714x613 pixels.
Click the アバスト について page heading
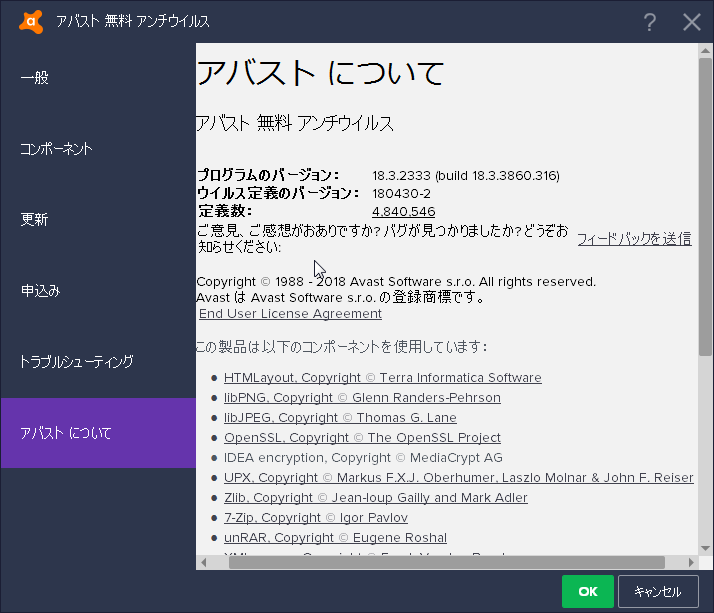320,73
